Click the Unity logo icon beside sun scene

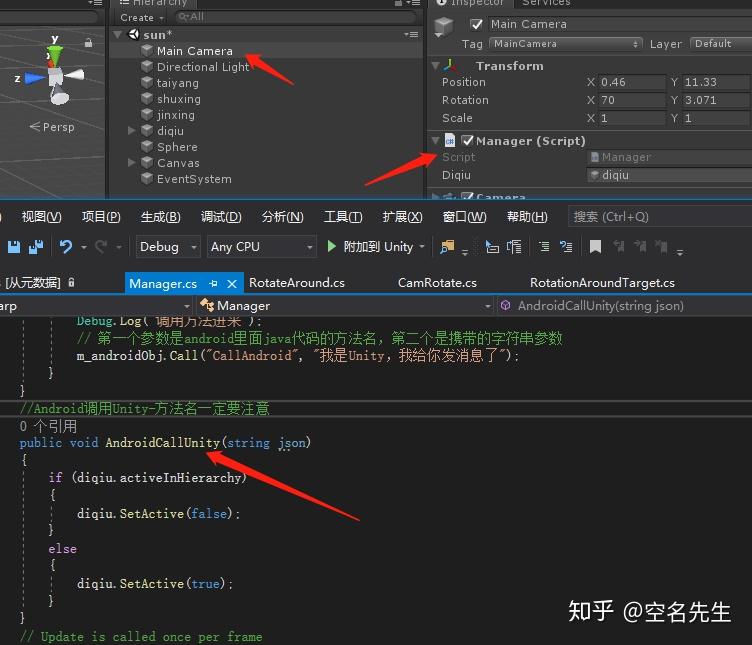coord(133,35)
